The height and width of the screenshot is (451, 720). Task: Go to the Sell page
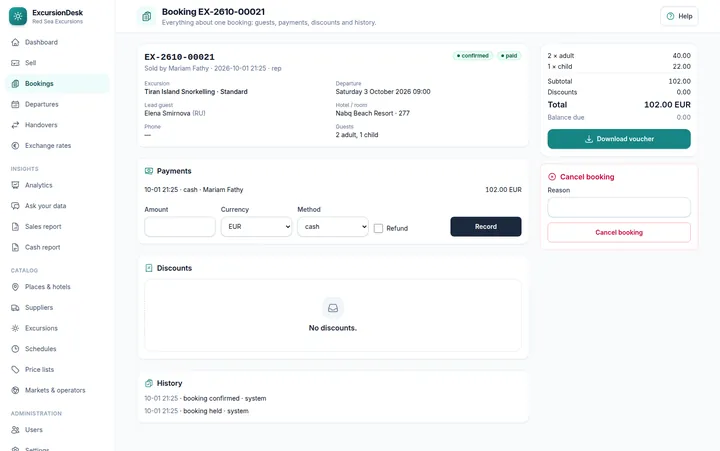pyautogui.click(x=57, y=63)
